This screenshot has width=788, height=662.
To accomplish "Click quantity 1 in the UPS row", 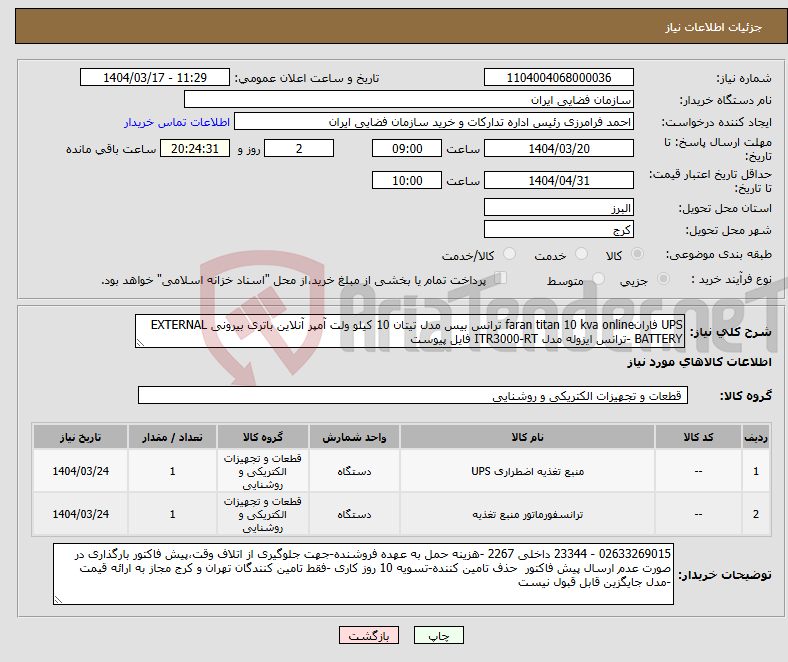I will (x=172, y=471).
